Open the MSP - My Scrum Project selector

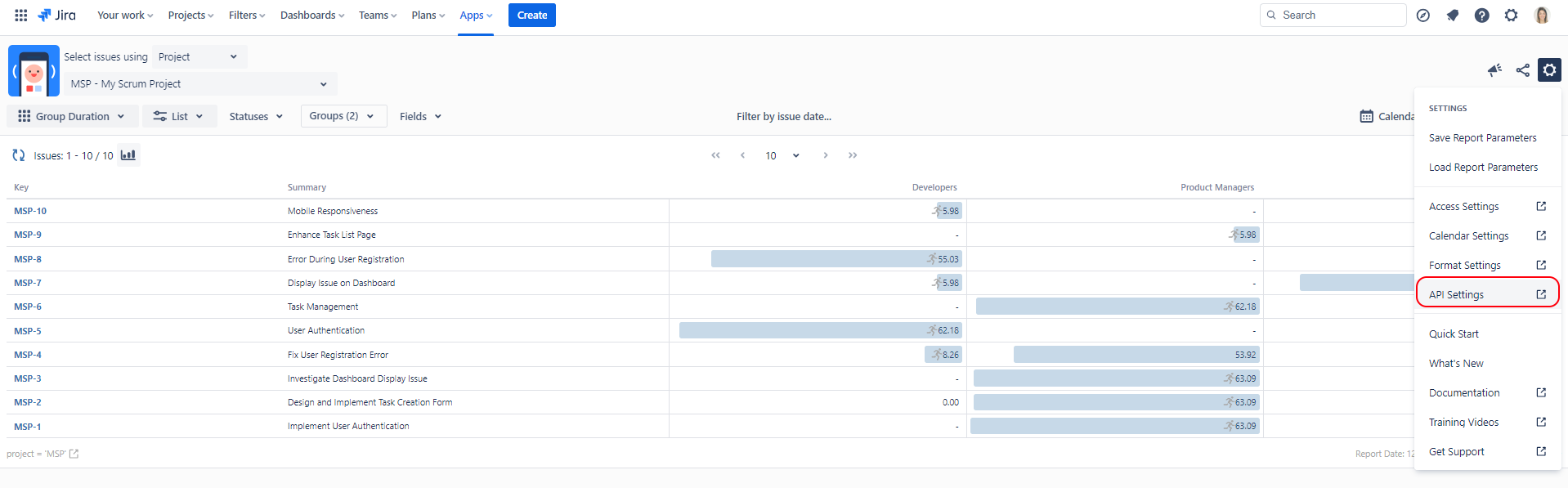coord(199,84)
